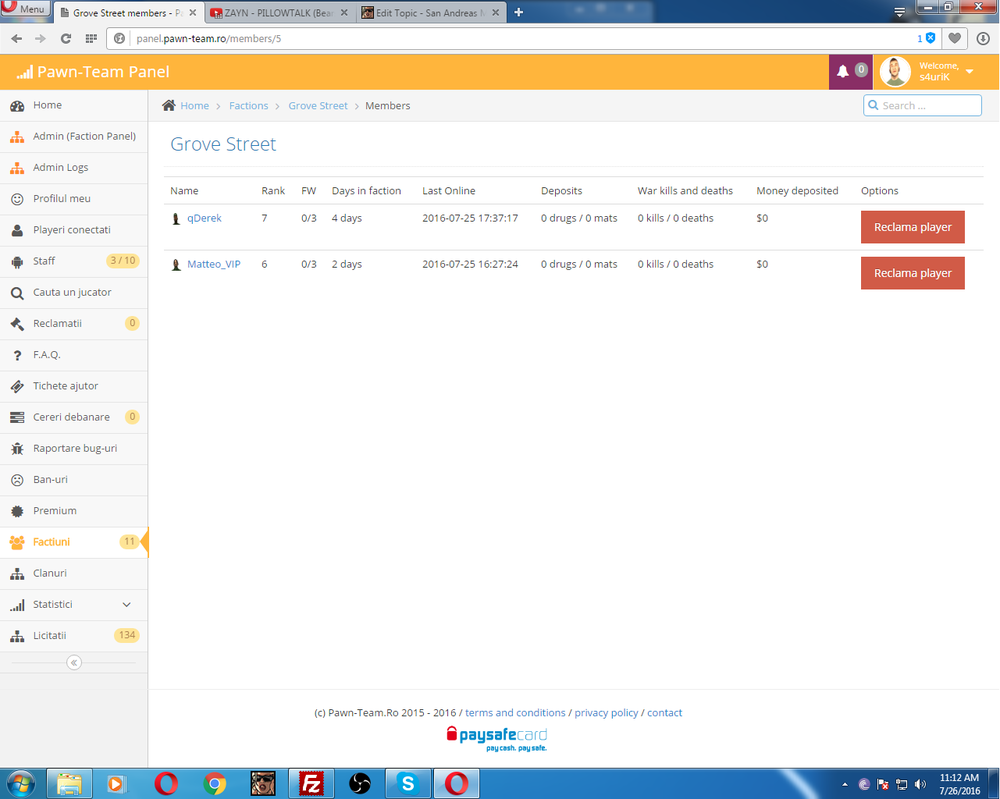The width and height of the screenshot is (1000, 799).
Task: Open Skype from taskbar
Action: pyautogui.click(x=408, y=784)
